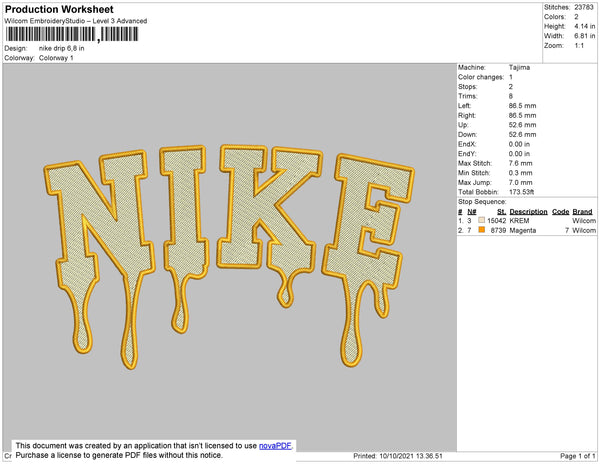600x464 pixels.
Task: Click the KREM cream color swatch
Action: coord(481,220)
